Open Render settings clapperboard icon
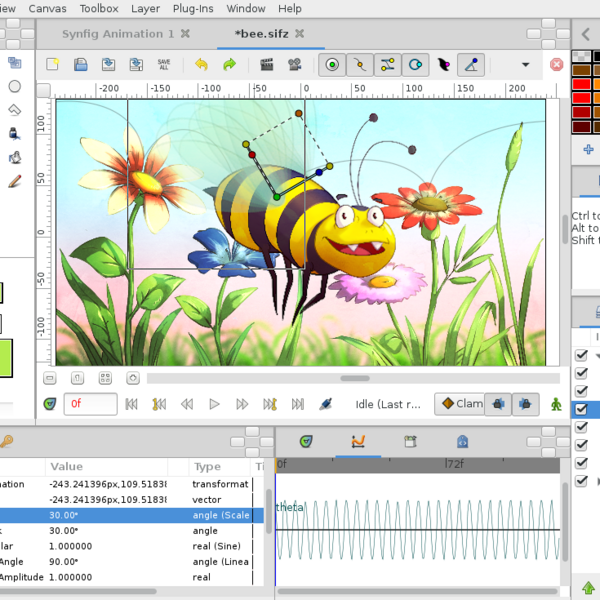 267,64
